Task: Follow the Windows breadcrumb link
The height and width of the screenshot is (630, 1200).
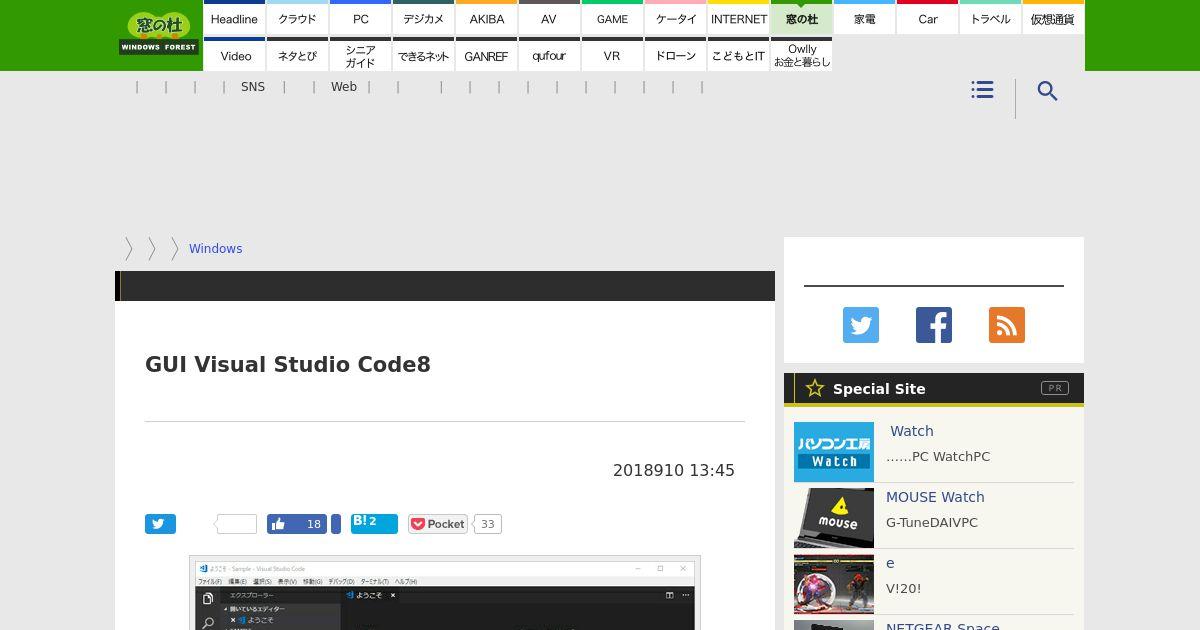Action: tap(215, 249)
